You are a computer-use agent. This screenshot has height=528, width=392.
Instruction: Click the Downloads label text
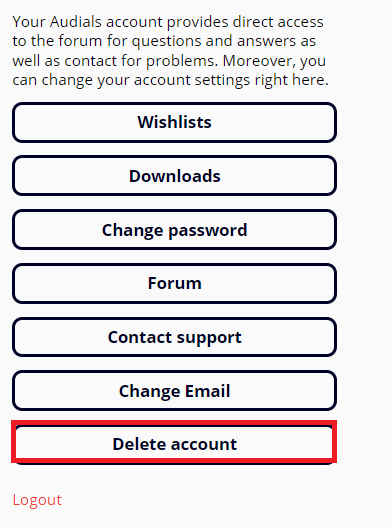point(174,176)
